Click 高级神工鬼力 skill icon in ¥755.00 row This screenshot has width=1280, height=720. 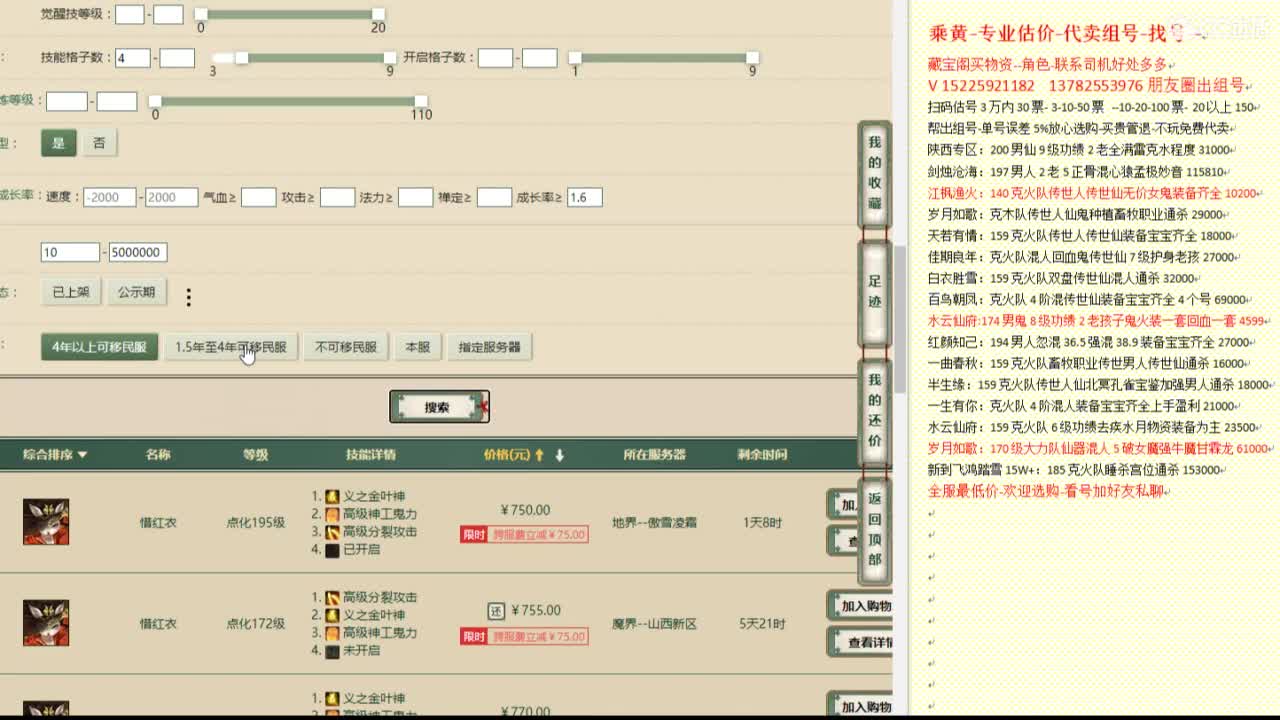(x=331, y=633)
